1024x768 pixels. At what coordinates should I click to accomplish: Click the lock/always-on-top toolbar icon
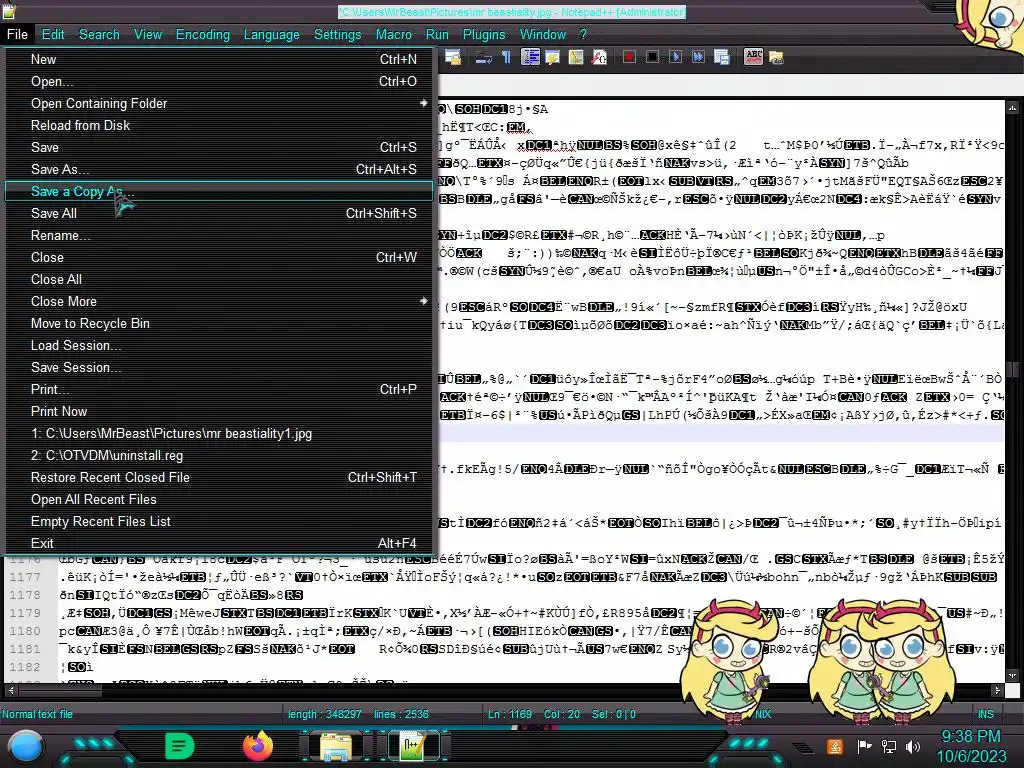(453, 57)
